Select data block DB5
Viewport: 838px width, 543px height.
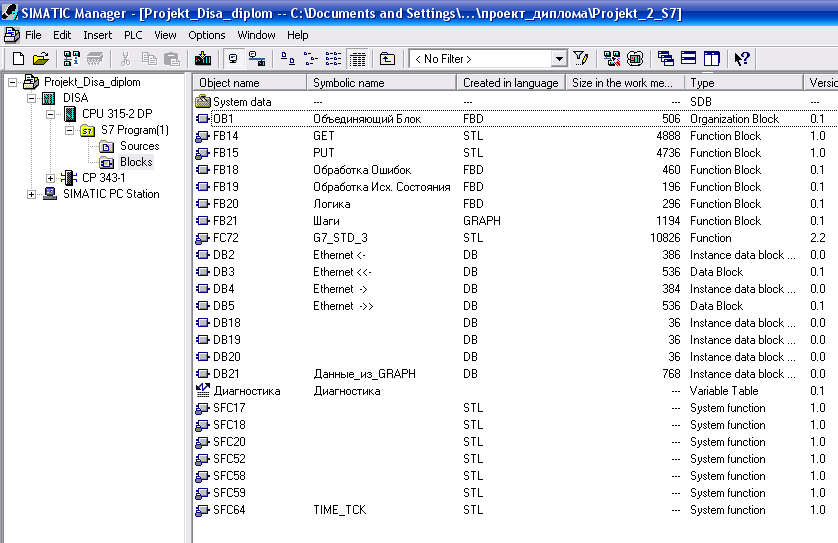click(223, 306)
